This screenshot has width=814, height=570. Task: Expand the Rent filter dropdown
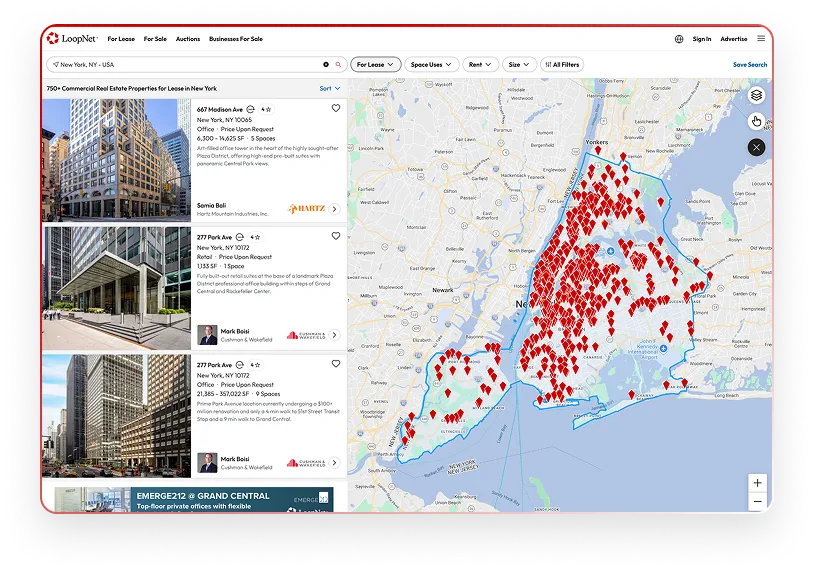point(480,64)
